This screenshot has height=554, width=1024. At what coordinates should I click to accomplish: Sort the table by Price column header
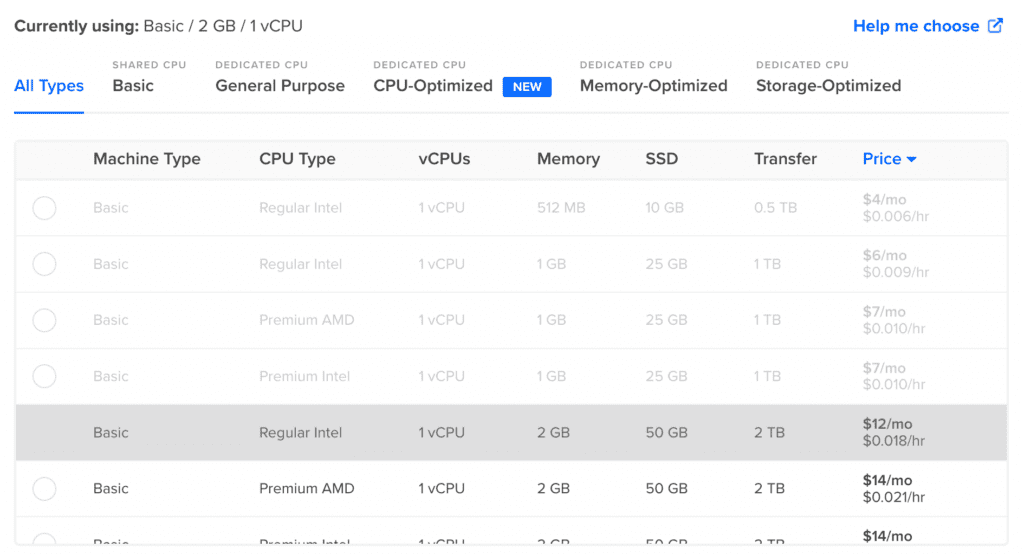point(882,159)
